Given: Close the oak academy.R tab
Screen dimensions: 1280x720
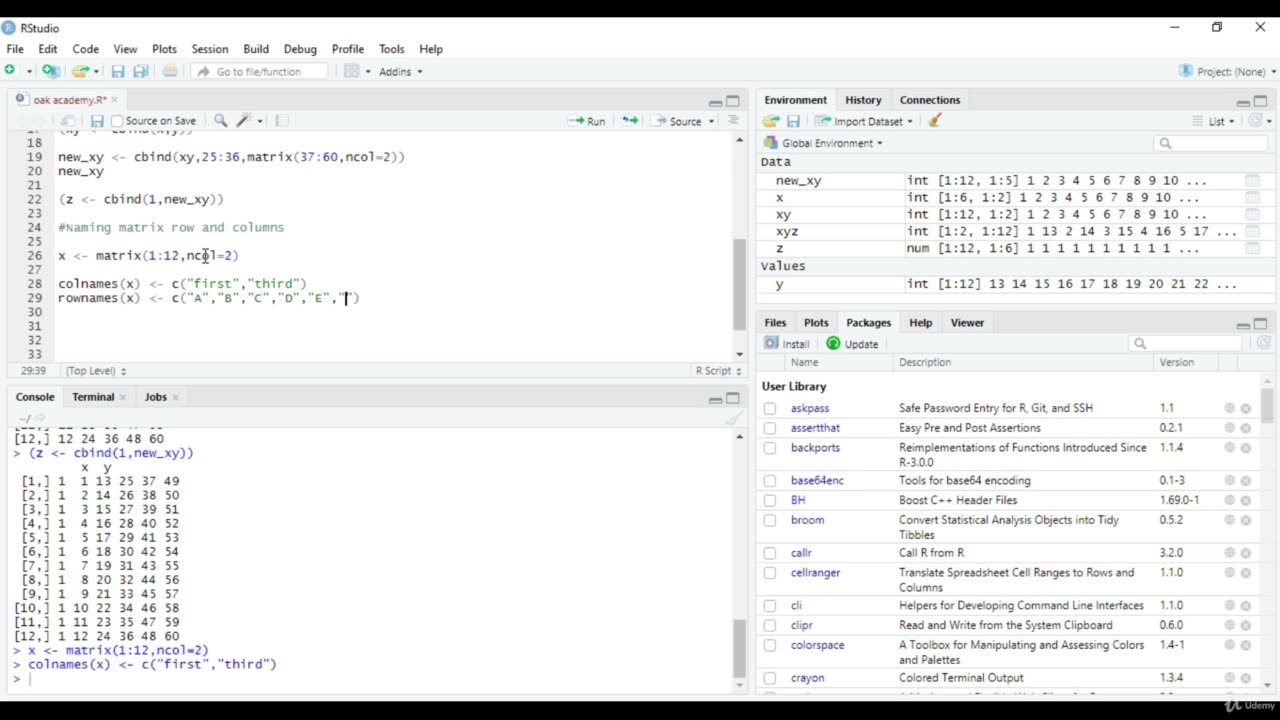Looking at the screenshot, I should pyautogui.click(x=115, y=100).
